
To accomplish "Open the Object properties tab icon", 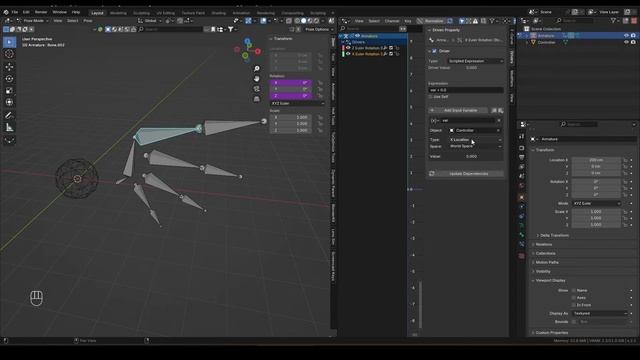I will (522, 197).
